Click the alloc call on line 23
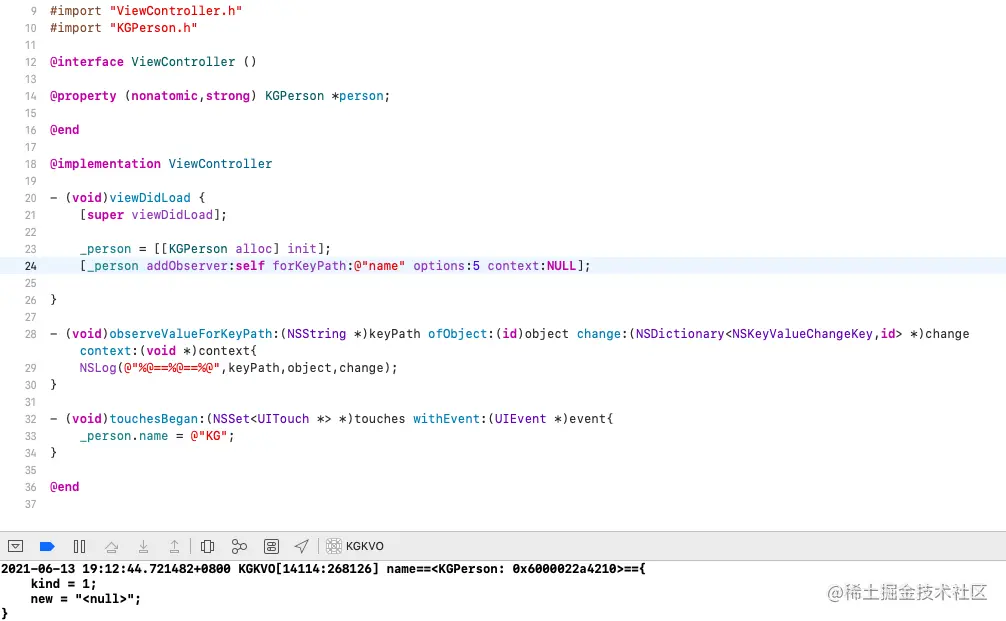Image resolution: width=1006 pixels, height=621 pixels. pos(253,249)
